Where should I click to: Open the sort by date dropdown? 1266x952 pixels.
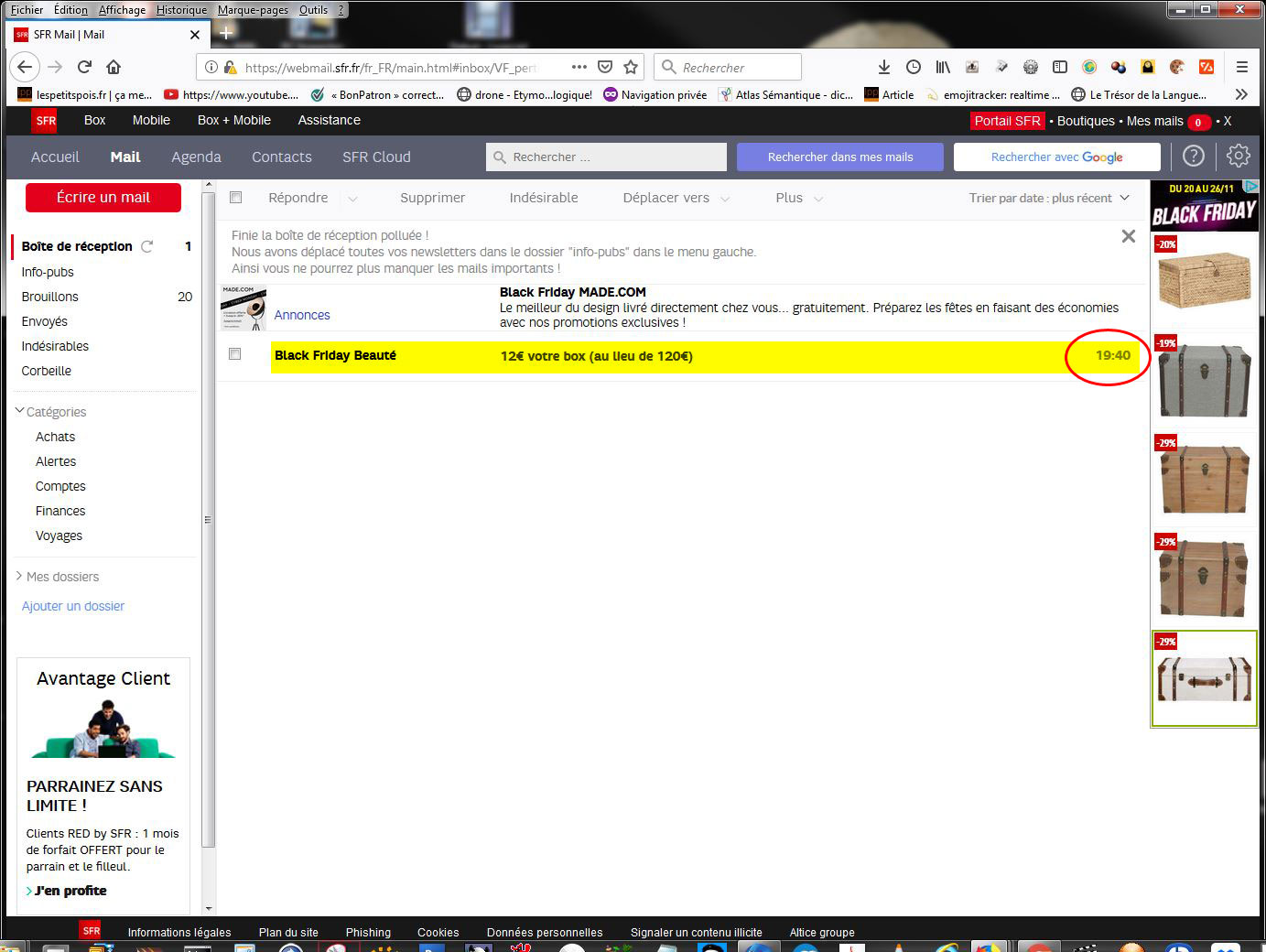pos(1049,198)
